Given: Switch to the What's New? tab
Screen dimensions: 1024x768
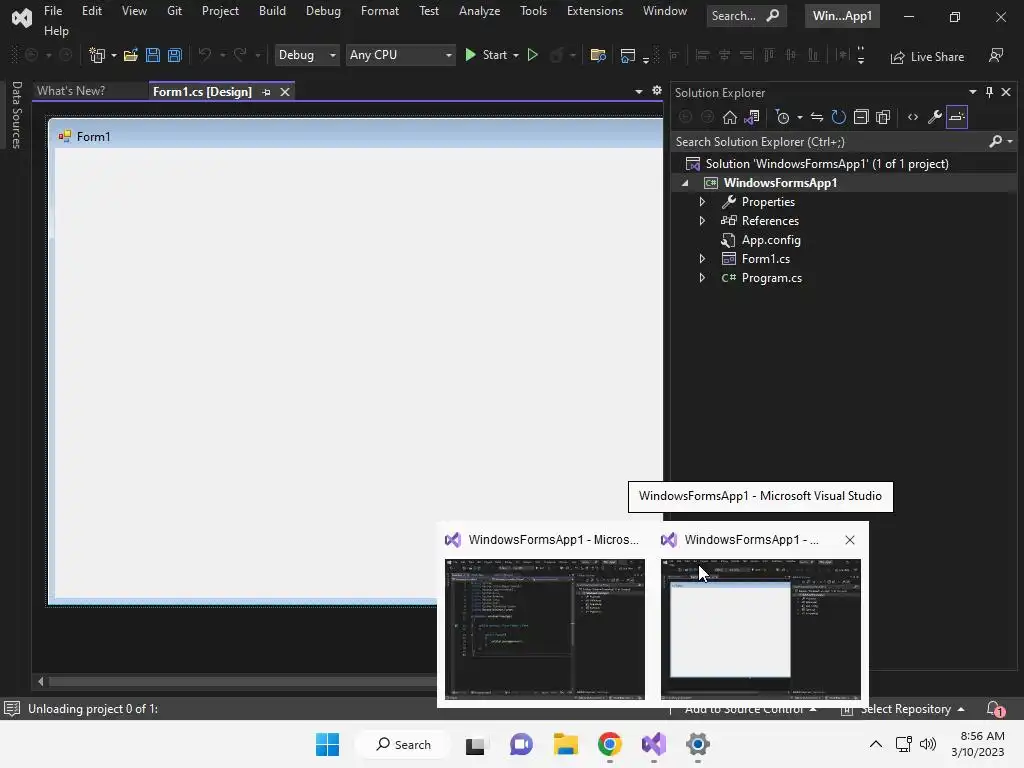Looking at the screenshot, I should [x=71, y=91].
